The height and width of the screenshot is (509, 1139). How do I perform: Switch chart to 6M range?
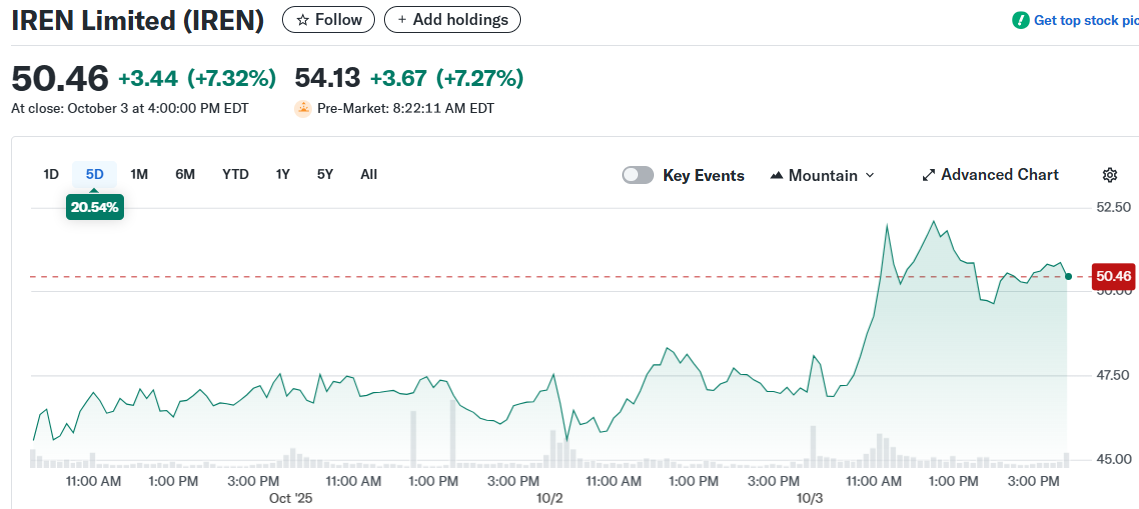185,174
